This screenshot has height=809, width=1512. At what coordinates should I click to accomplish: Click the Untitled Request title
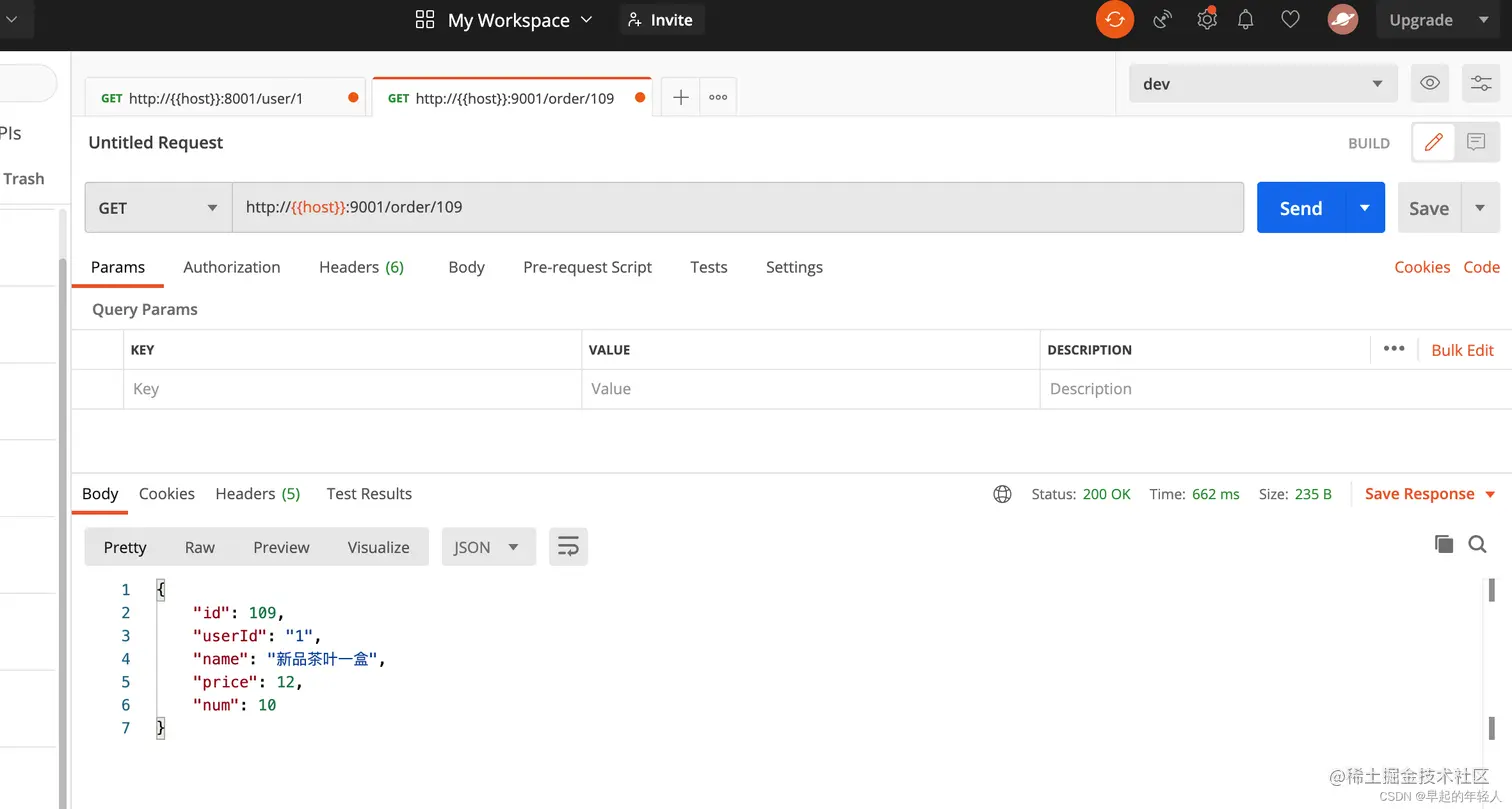(x=156, y=142)
